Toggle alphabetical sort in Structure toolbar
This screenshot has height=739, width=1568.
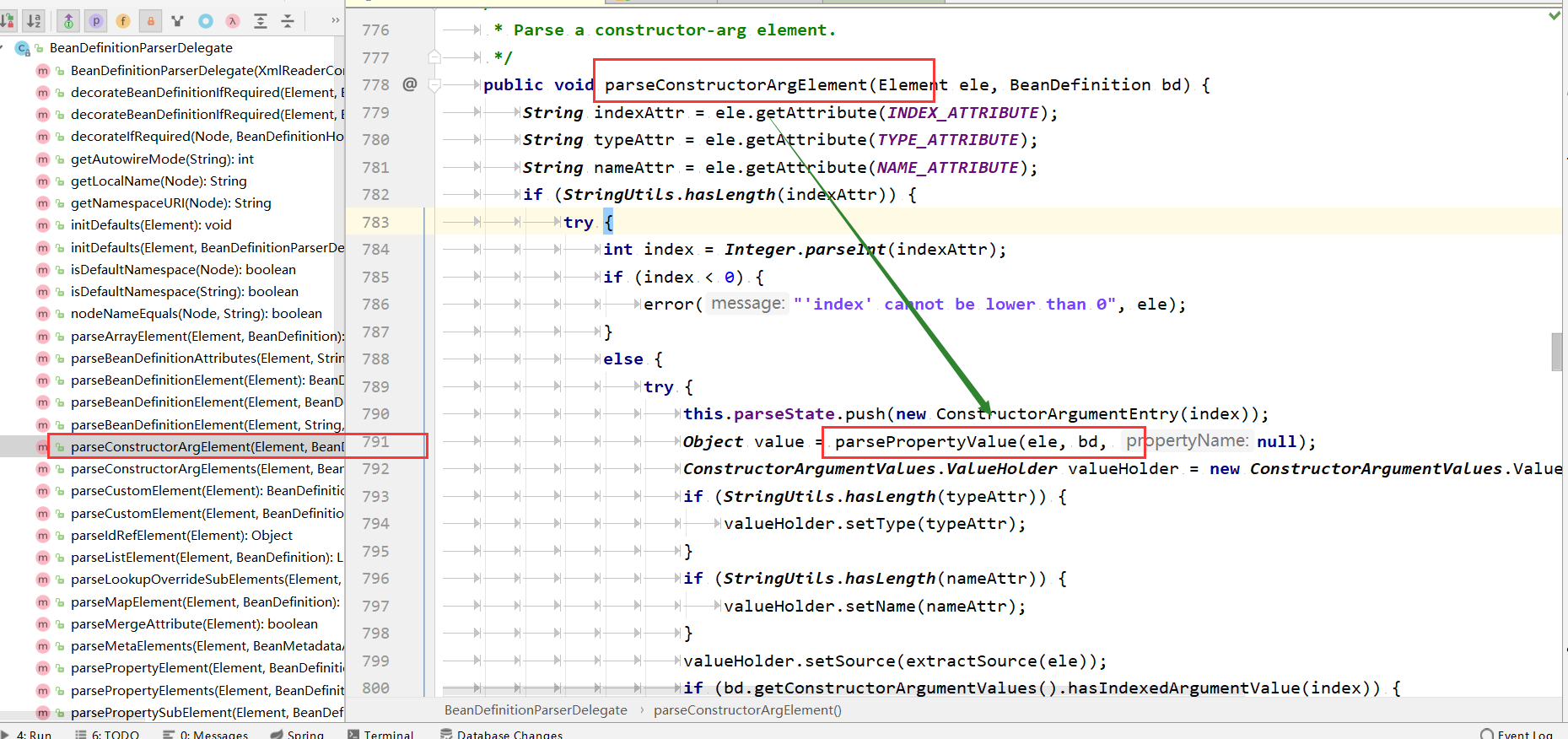pos(34,21)
